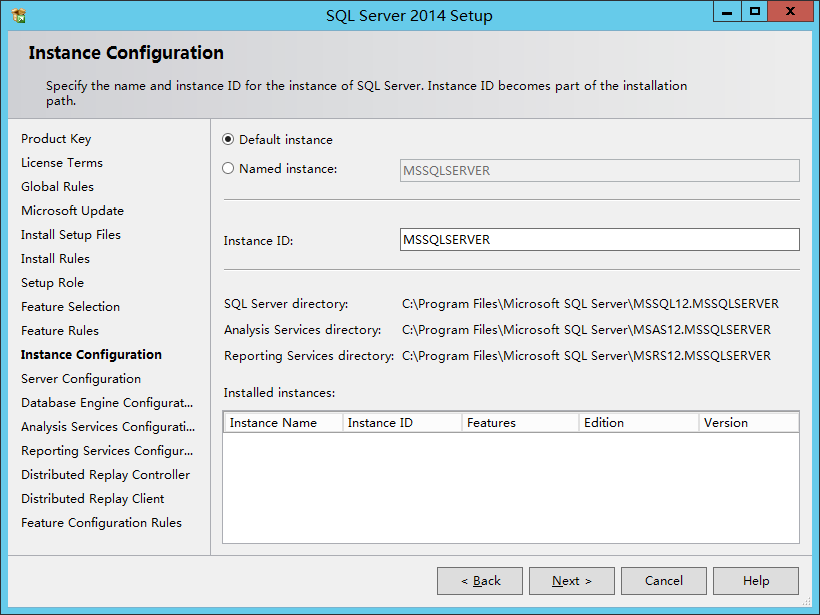Select Product Key step in sidebar

point(56,139)
